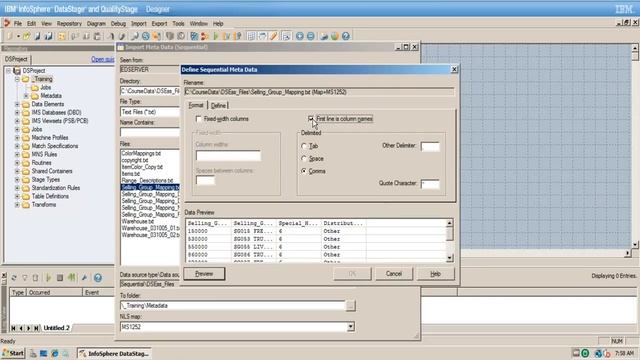
Task: Click the Start button
Action: (13, 353)
